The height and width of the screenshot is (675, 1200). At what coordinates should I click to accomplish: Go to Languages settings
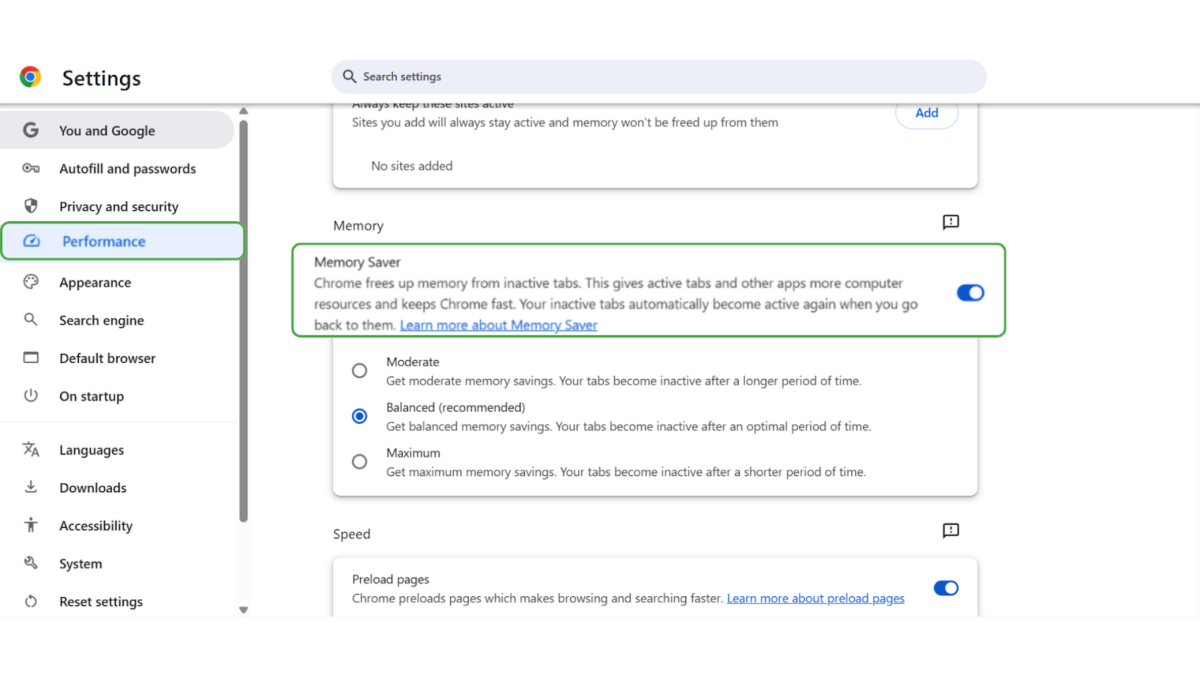coord(117,450)
